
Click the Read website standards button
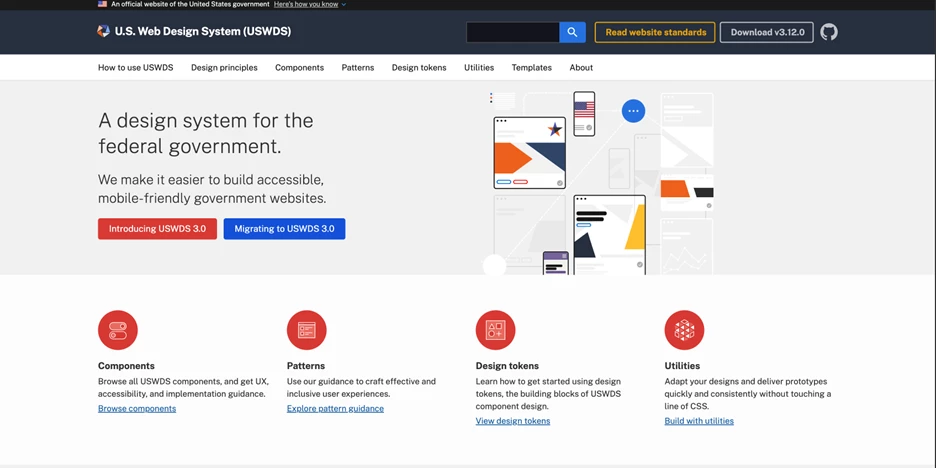[655, 32]
